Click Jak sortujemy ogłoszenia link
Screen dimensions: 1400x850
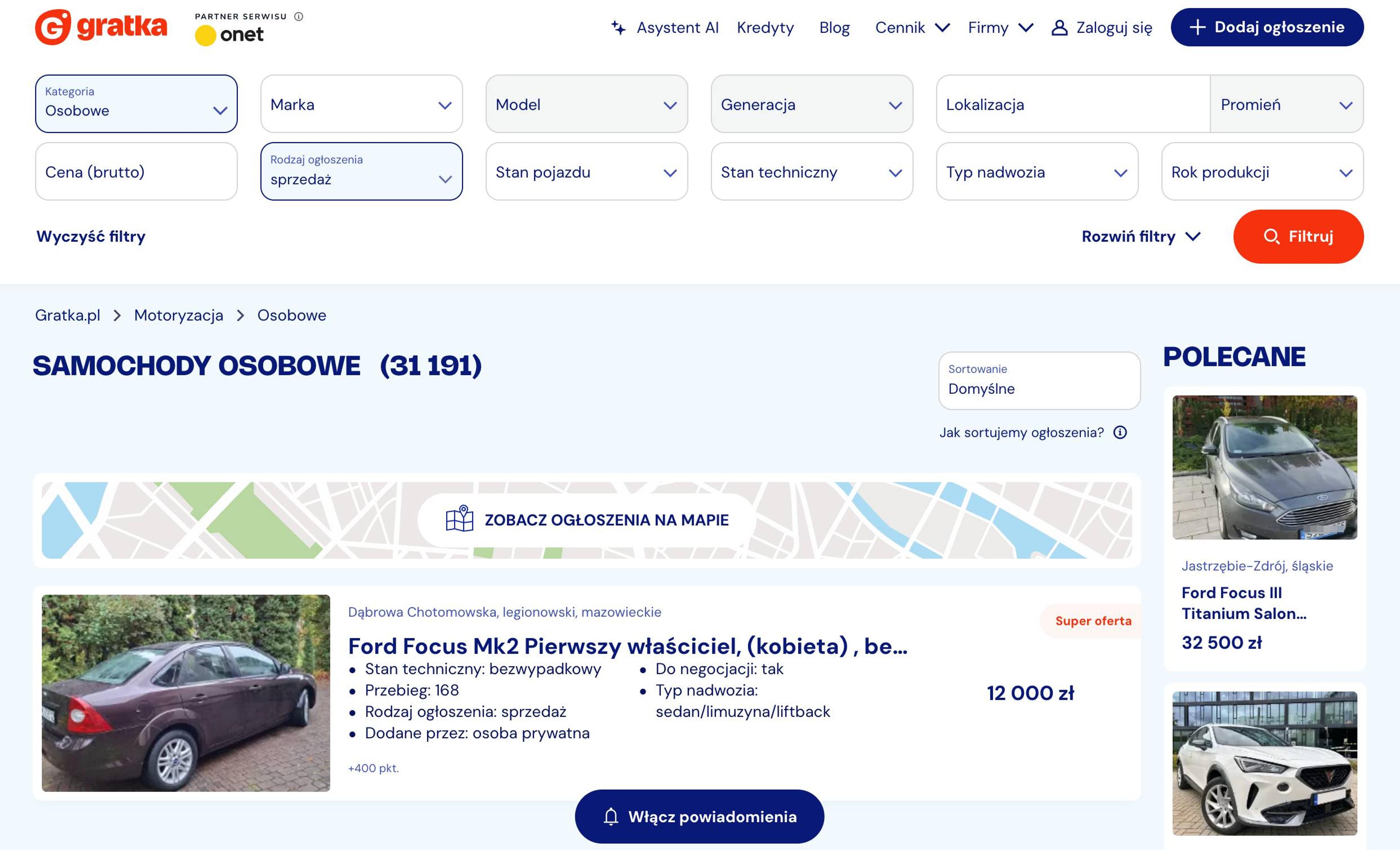(x=1022, y=432)
